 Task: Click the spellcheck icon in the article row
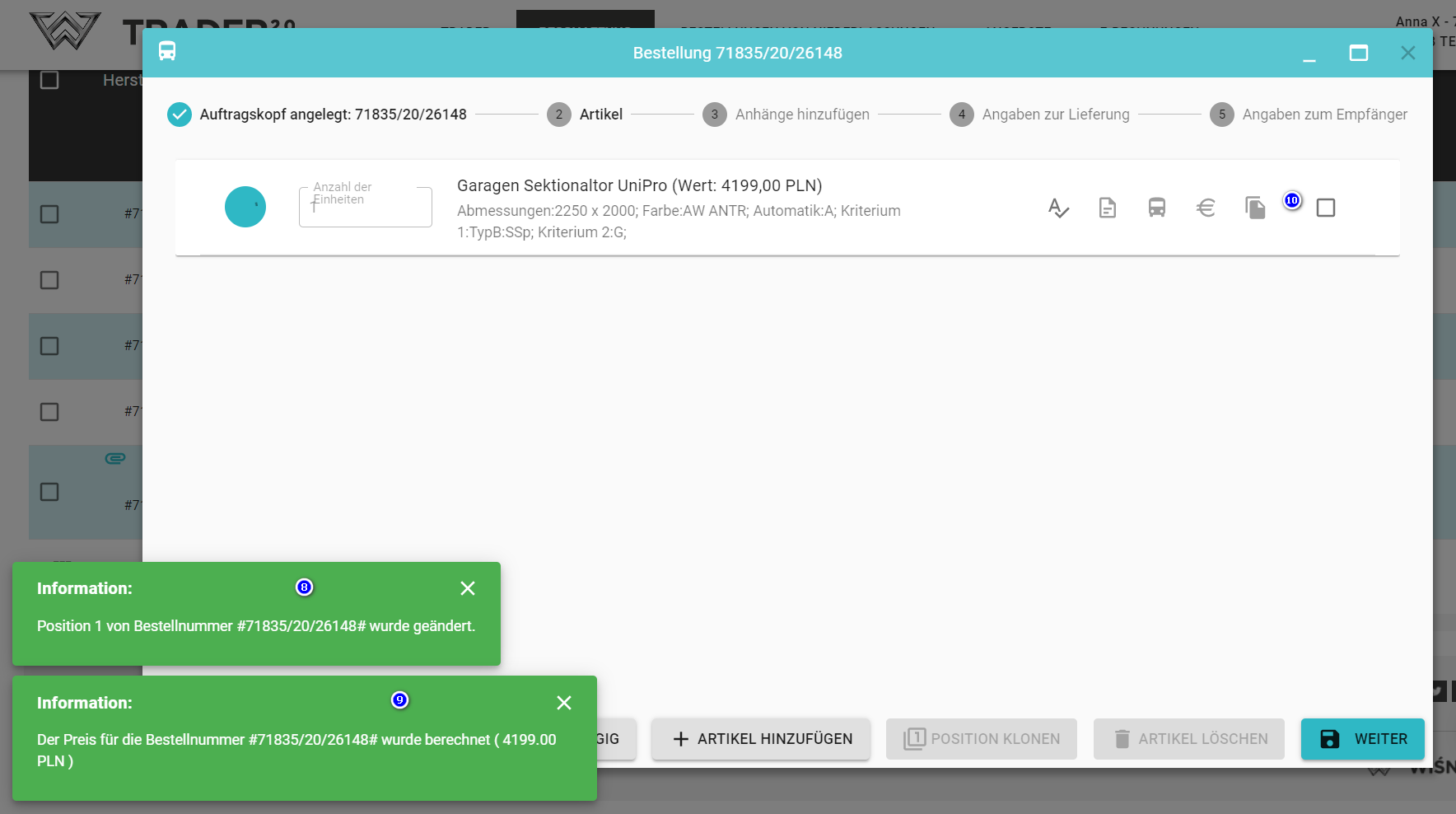coord(1058,208)
